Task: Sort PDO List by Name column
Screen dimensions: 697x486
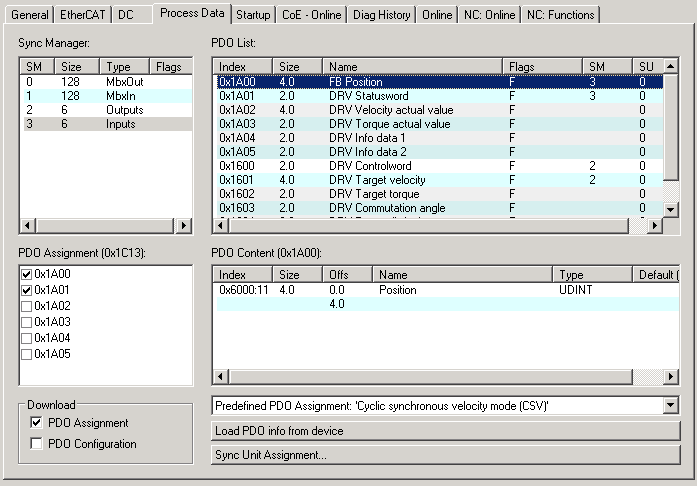Action: point(413,67)
